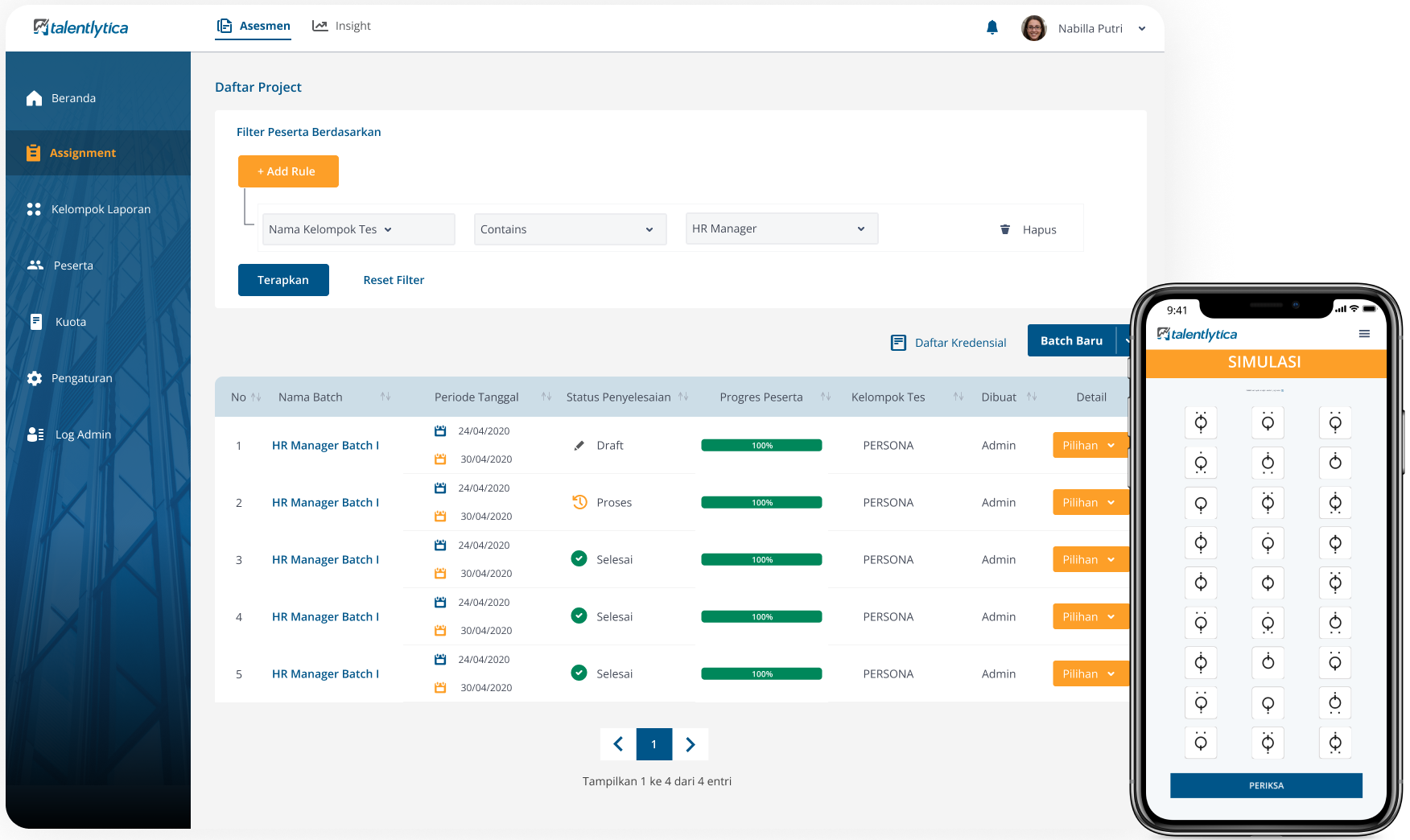Viewport: 1410px width, 840px height.
Task: Select page 1 in pagination
Action: tap(654, 744)
